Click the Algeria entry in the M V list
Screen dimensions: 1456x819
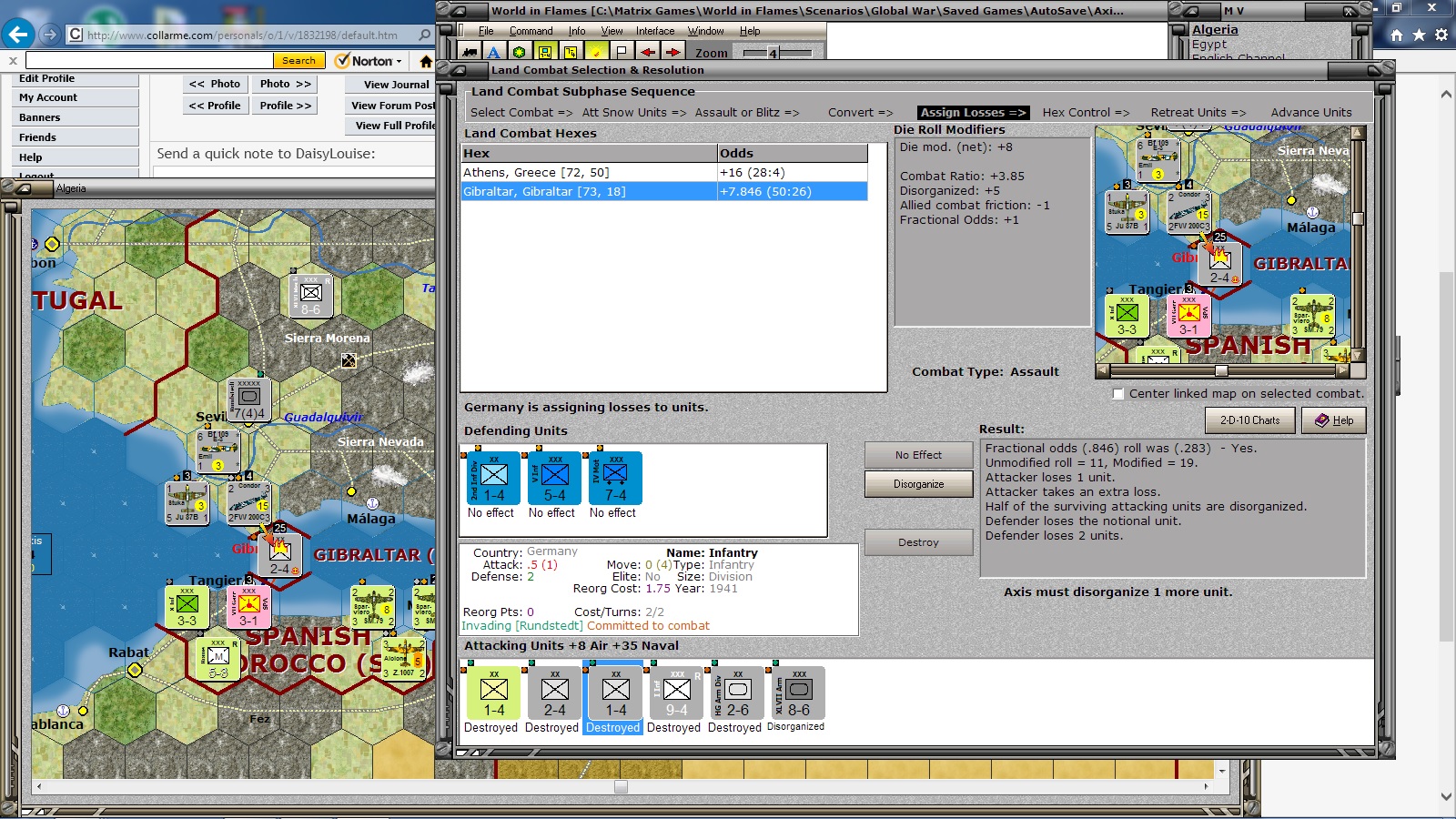click(x=1215, y=30)
